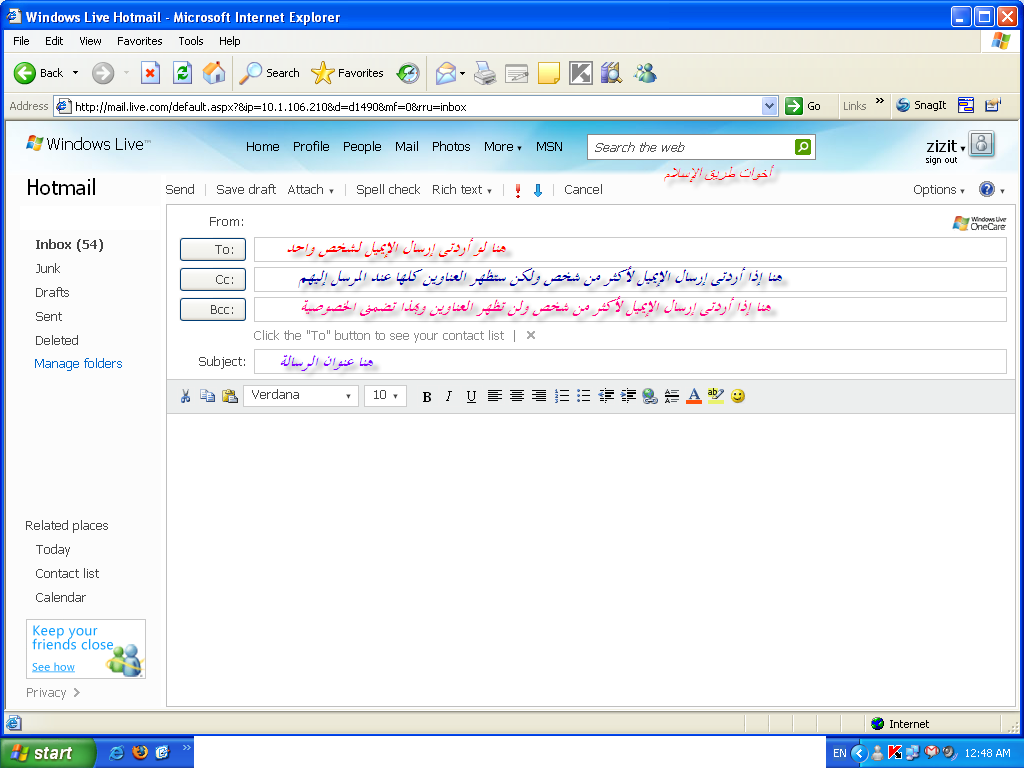Image resolution: width=1024 pixels, height=768 pixels.
Task: Align text left in message editor
Action: pos(495,396)
